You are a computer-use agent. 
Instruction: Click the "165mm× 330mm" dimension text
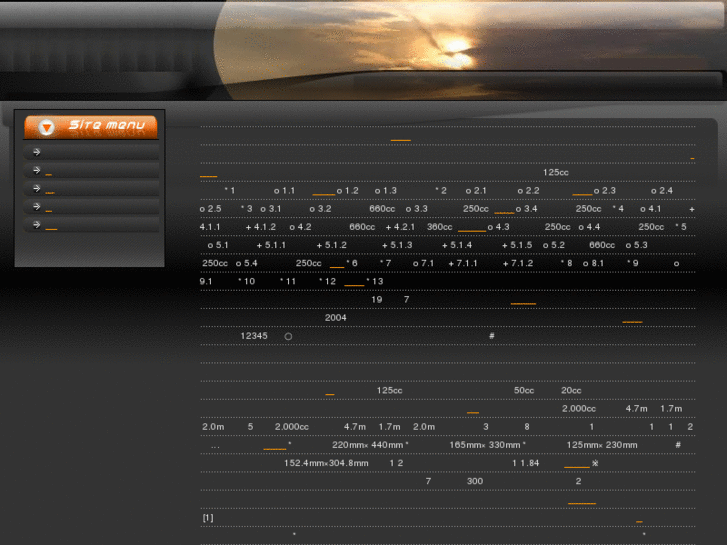[485, 445]
